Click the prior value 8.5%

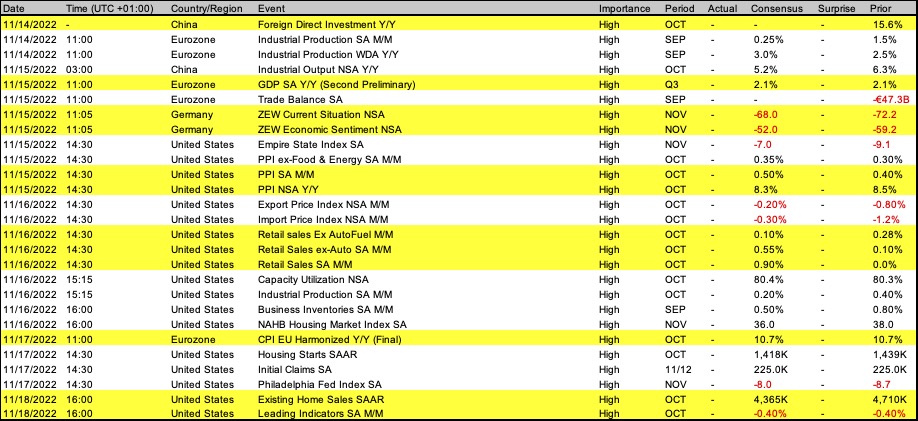click(885, 190)
